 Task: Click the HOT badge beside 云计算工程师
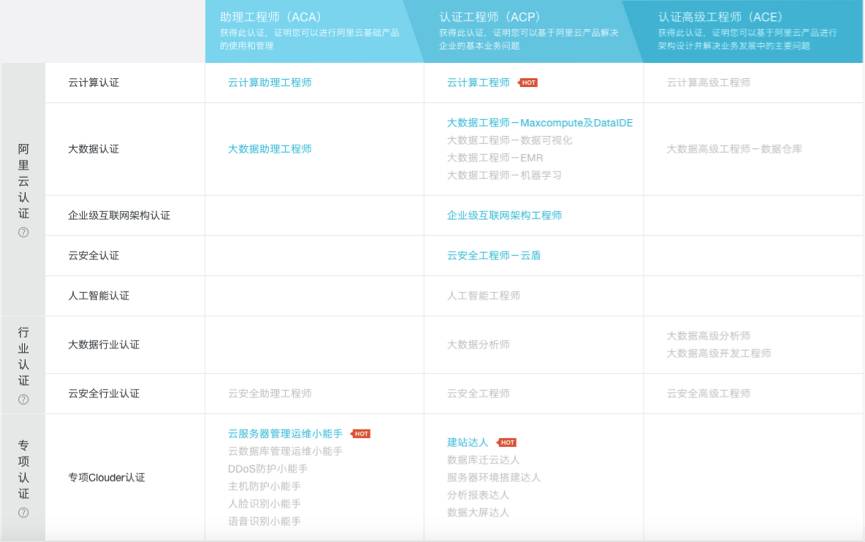click(x=528, y=83)
